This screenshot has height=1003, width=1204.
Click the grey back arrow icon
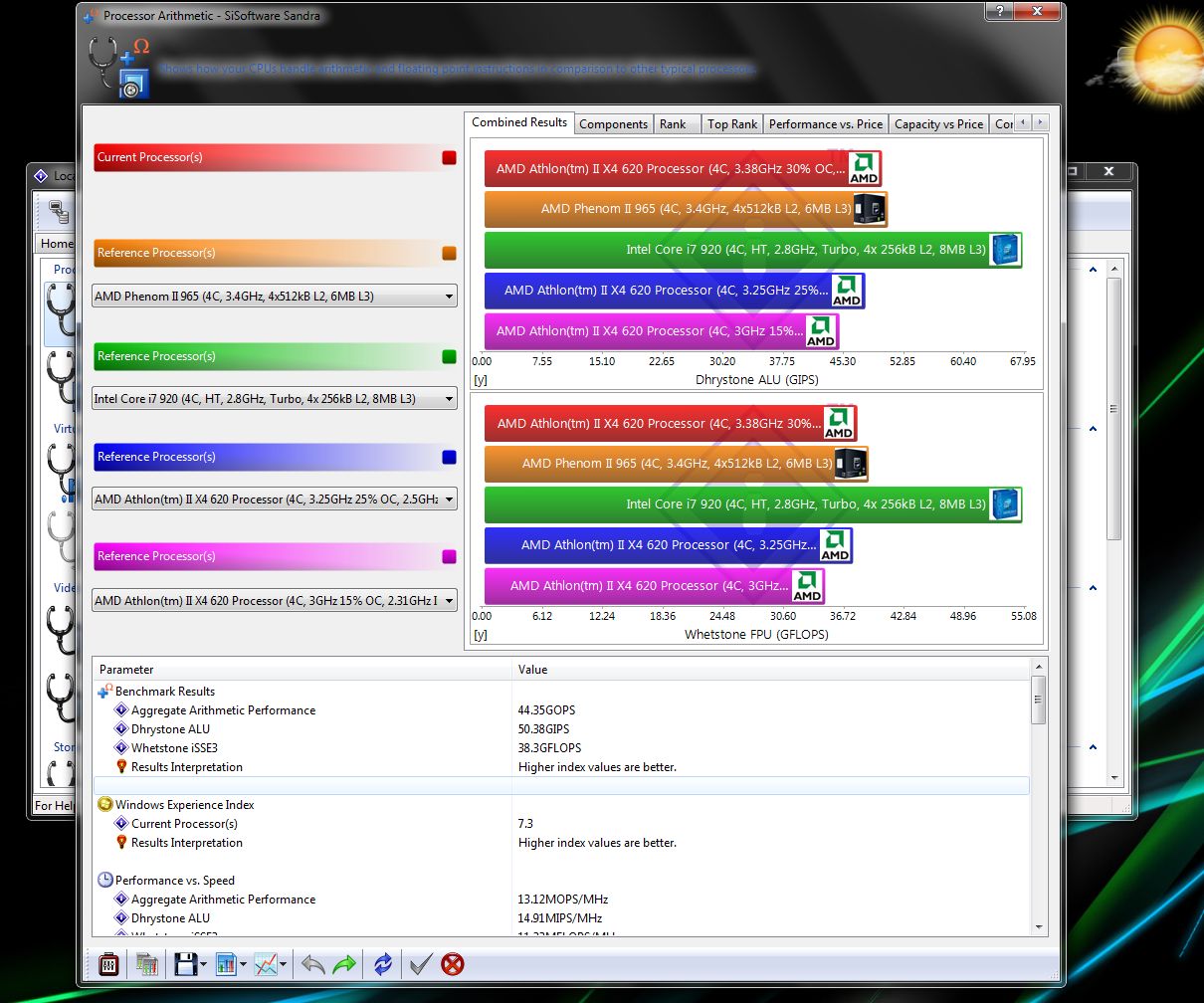coord(312,963)
